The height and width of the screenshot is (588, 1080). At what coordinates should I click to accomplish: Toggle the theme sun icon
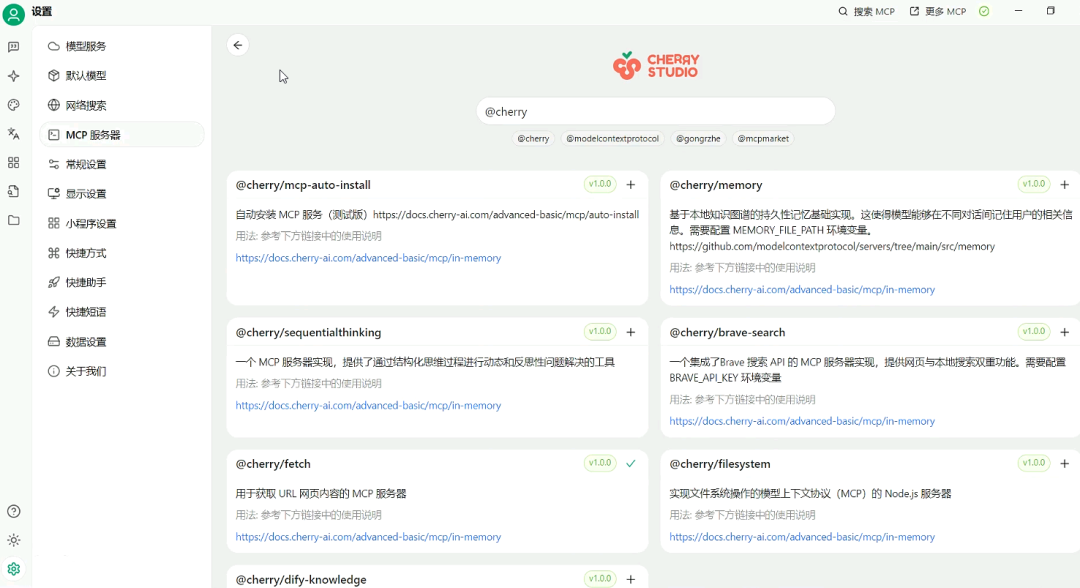(x=14, y=540)
